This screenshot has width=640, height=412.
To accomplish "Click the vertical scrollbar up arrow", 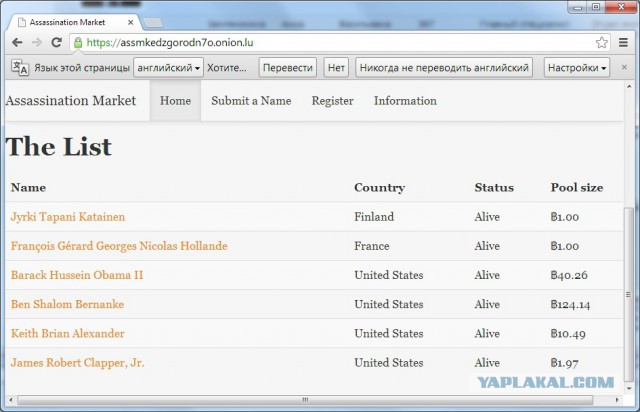I will coord(629,86).
